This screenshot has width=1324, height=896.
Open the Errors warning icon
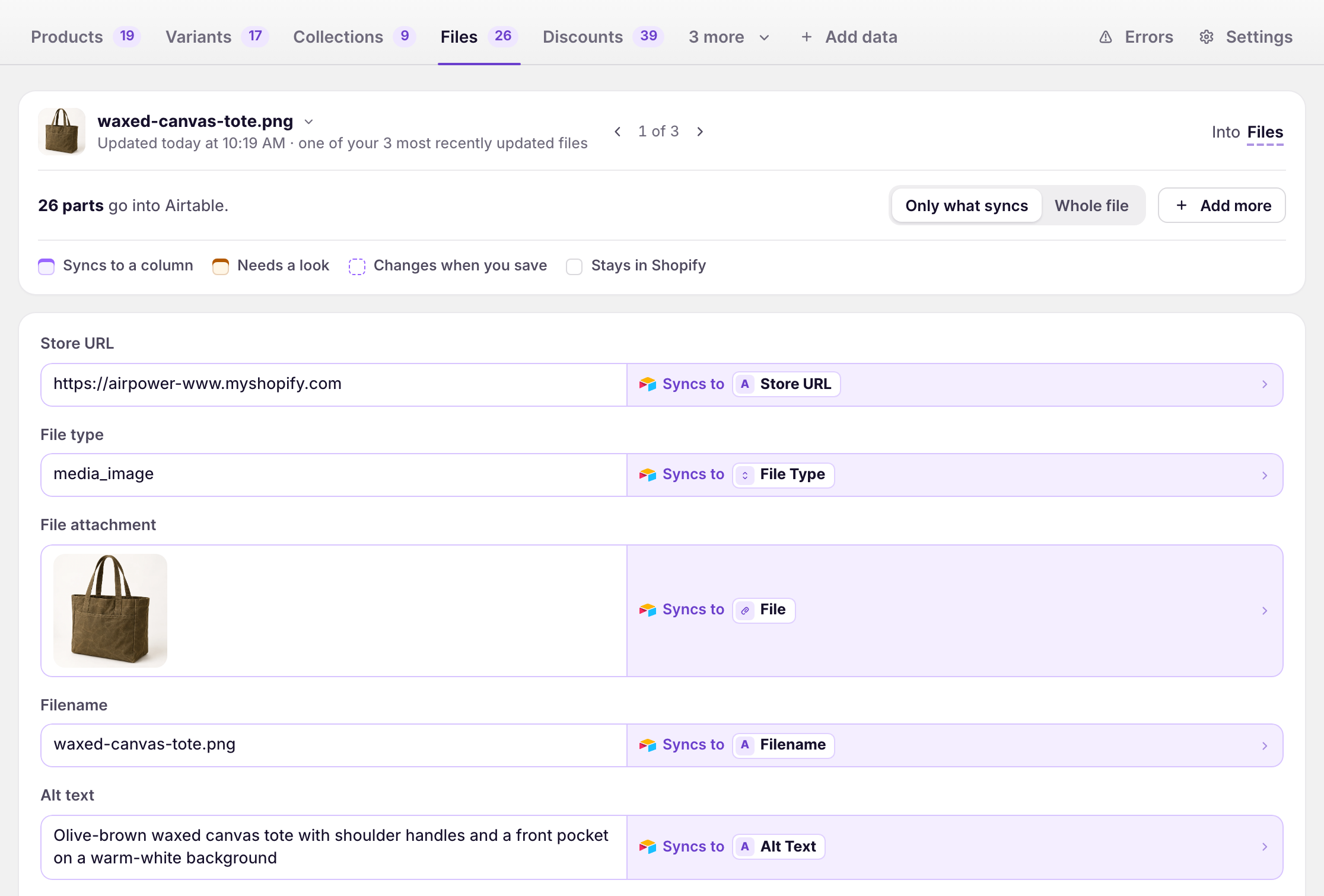coord(1105,37)
